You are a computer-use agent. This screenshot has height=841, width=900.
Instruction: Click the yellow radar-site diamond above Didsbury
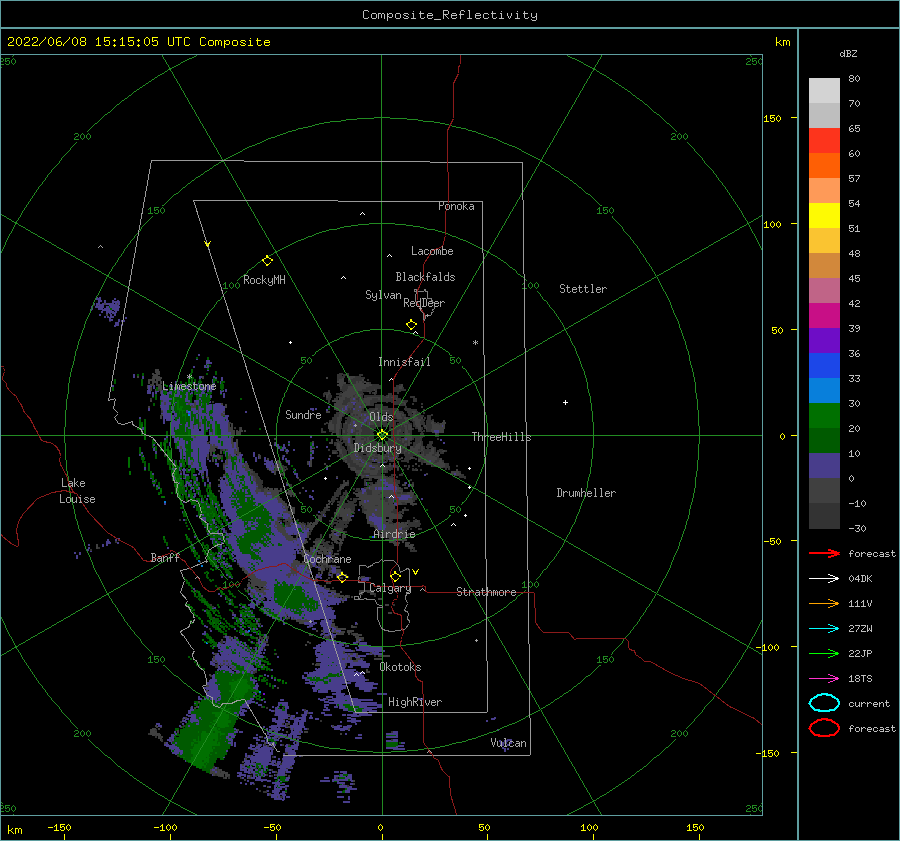(x=382, y=435)
